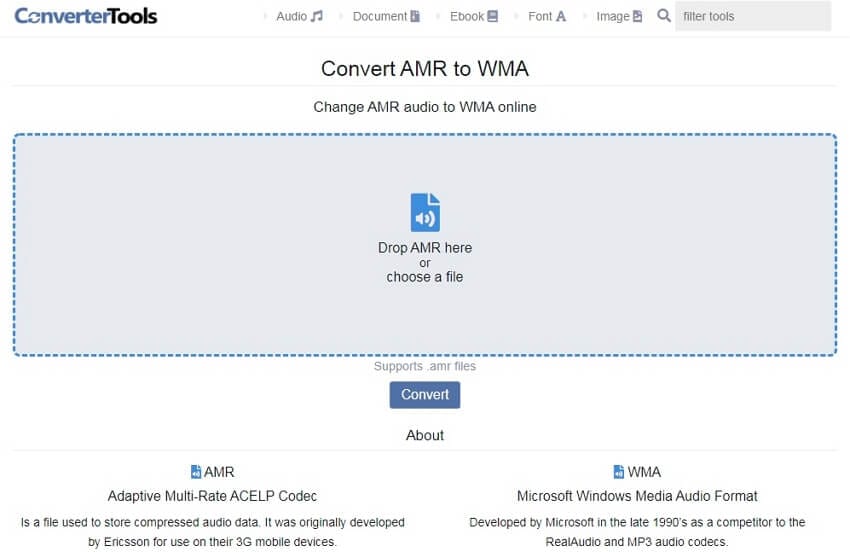Image resolution: width=850 pixels, height=552 pixels.
Task: Open the Image tools menu
Action: click(612, 16)
